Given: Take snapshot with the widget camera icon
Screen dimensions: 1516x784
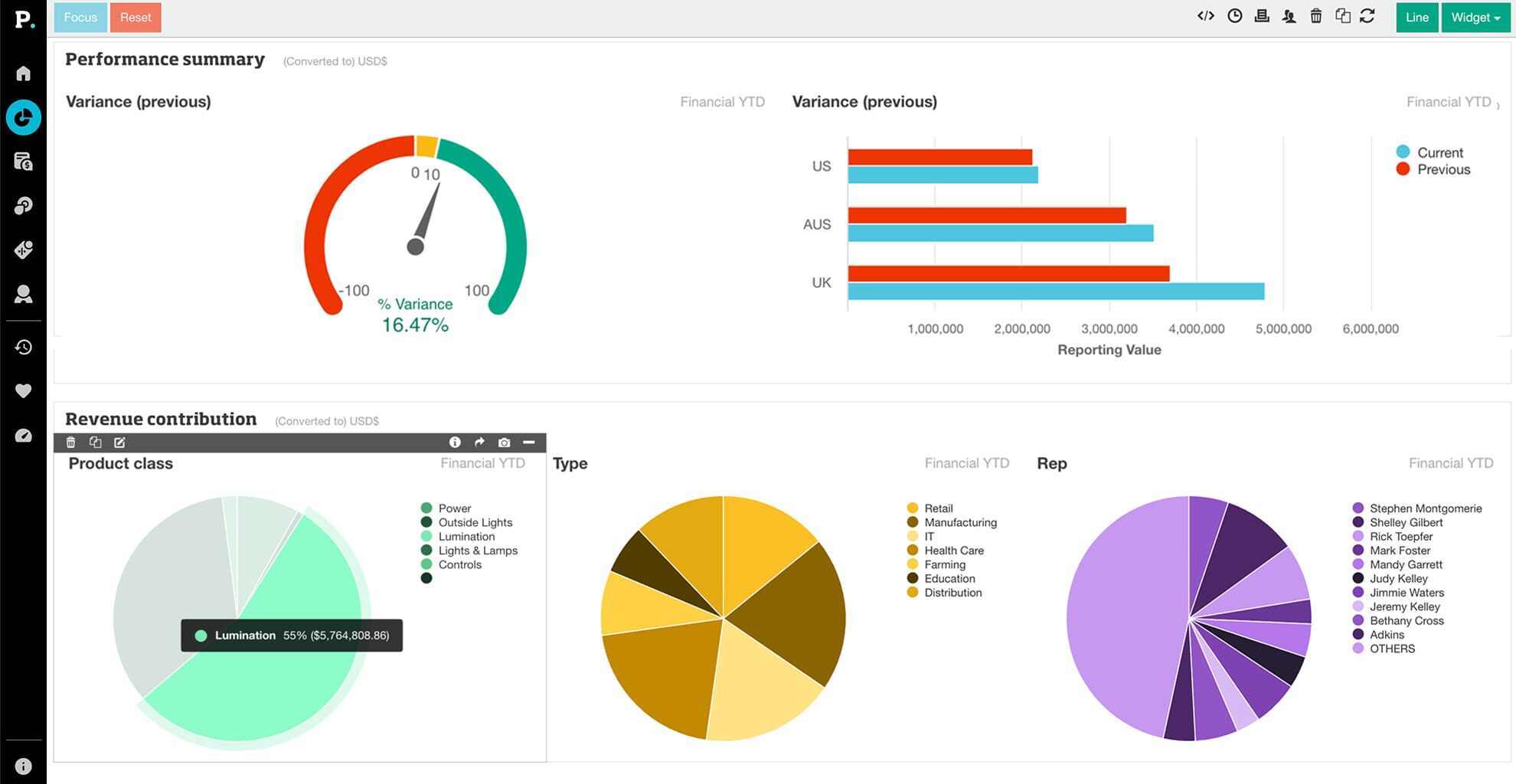Looking at the screenshot, I should 504,443.
